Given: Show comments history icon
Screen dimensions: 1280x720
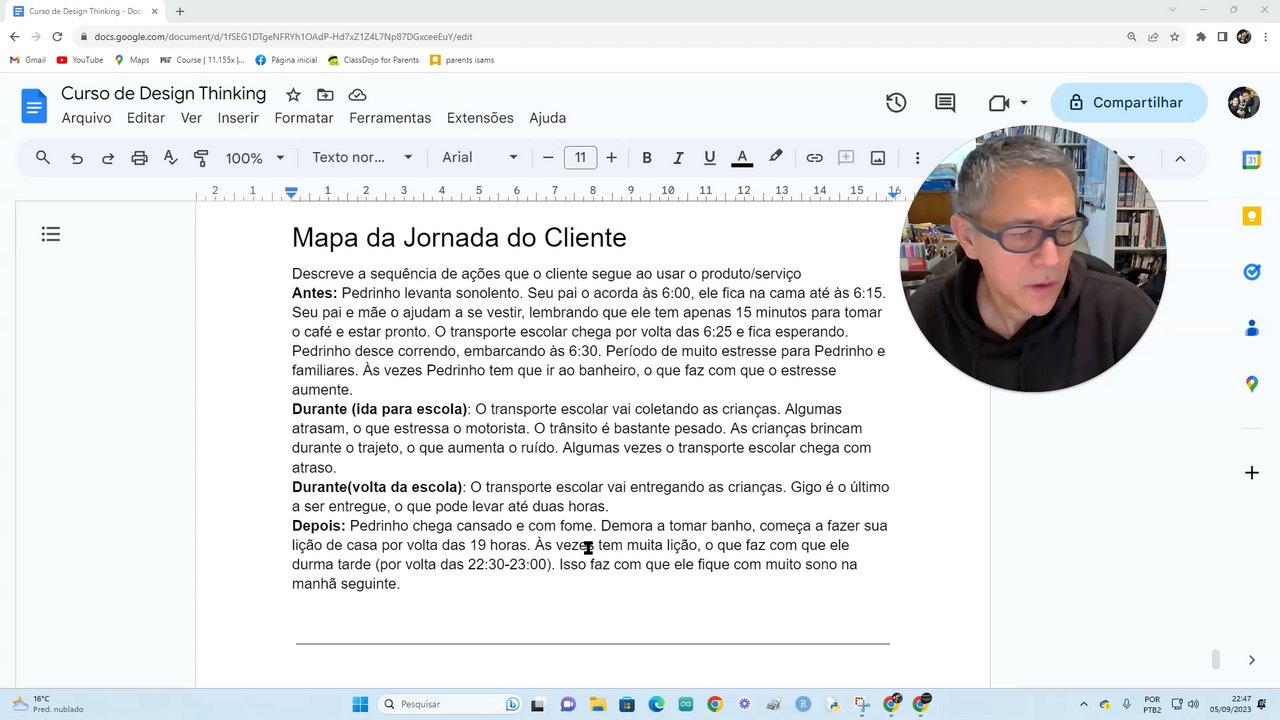Looking at the screenshot, I should (x=945, y=103).
